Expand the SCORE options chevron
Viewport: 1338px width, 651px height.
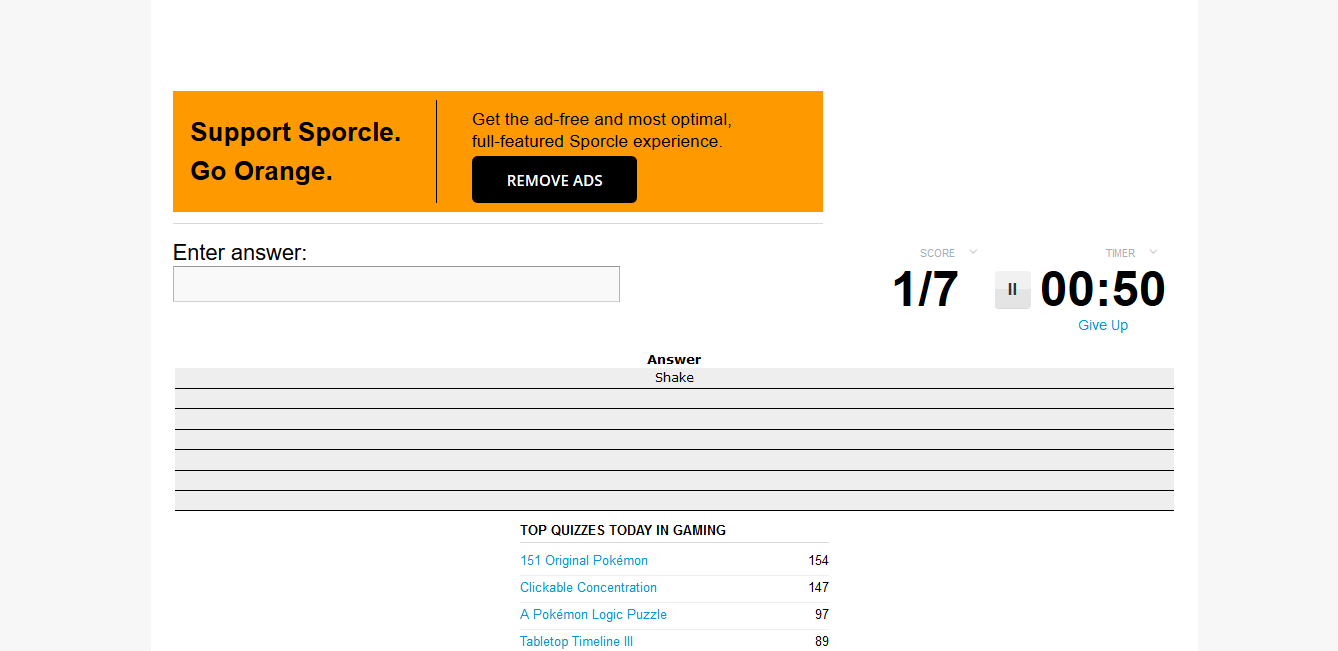tap(973, 252)
